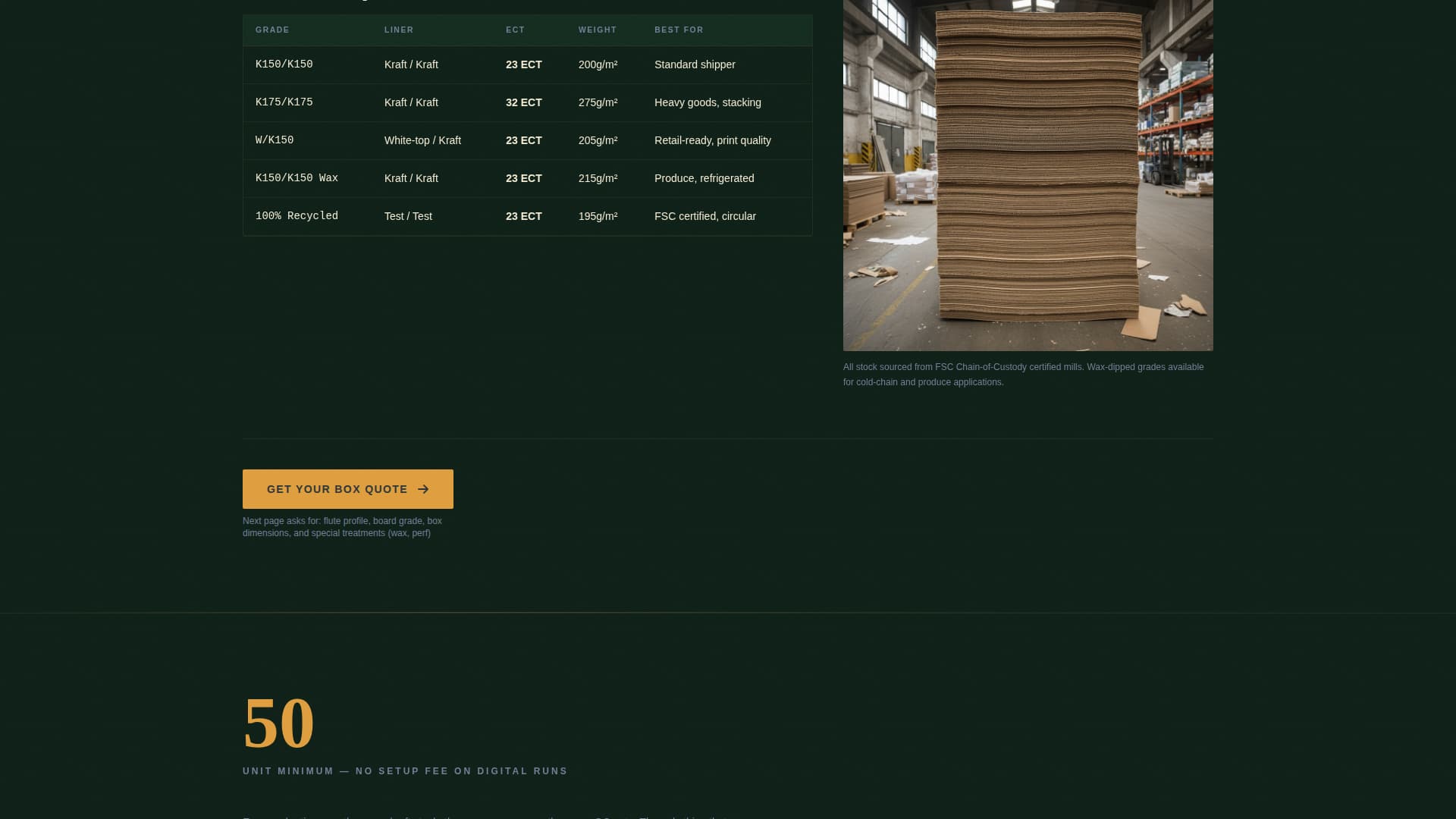Click the flute profile helper text under button

342,527
